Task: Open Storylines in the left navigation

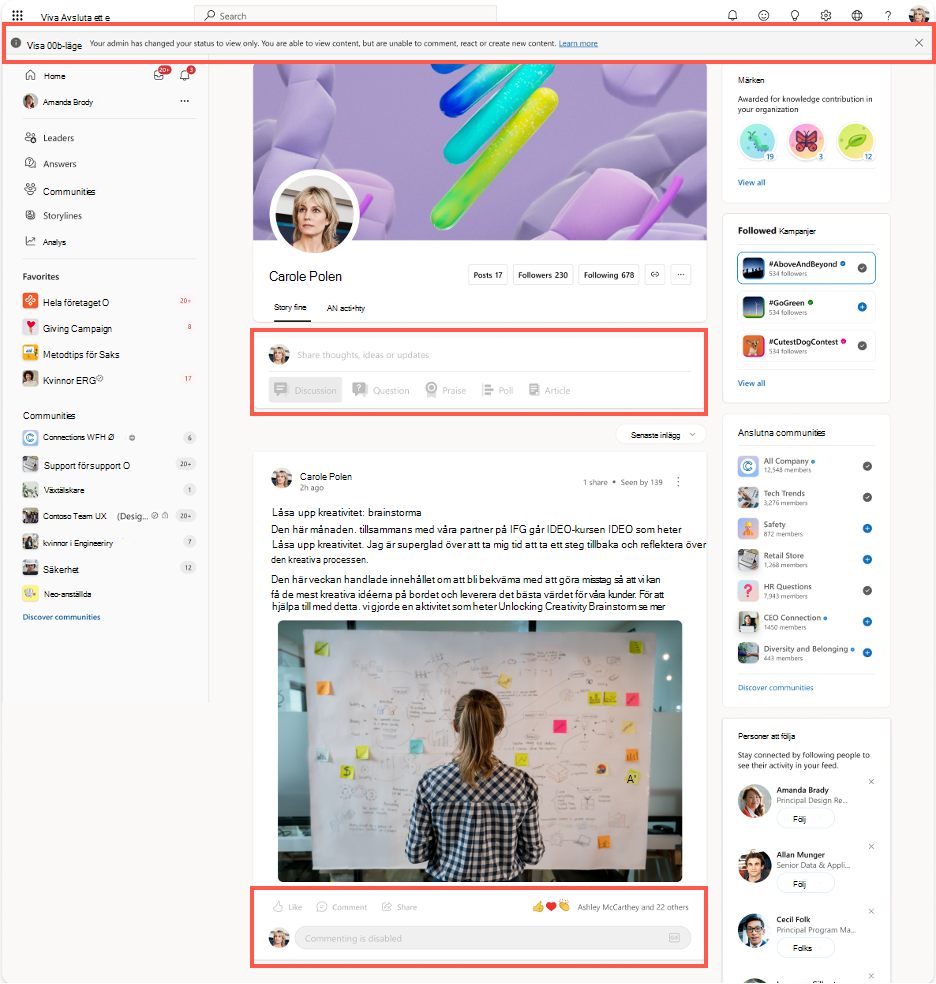Action: [62, 215]
